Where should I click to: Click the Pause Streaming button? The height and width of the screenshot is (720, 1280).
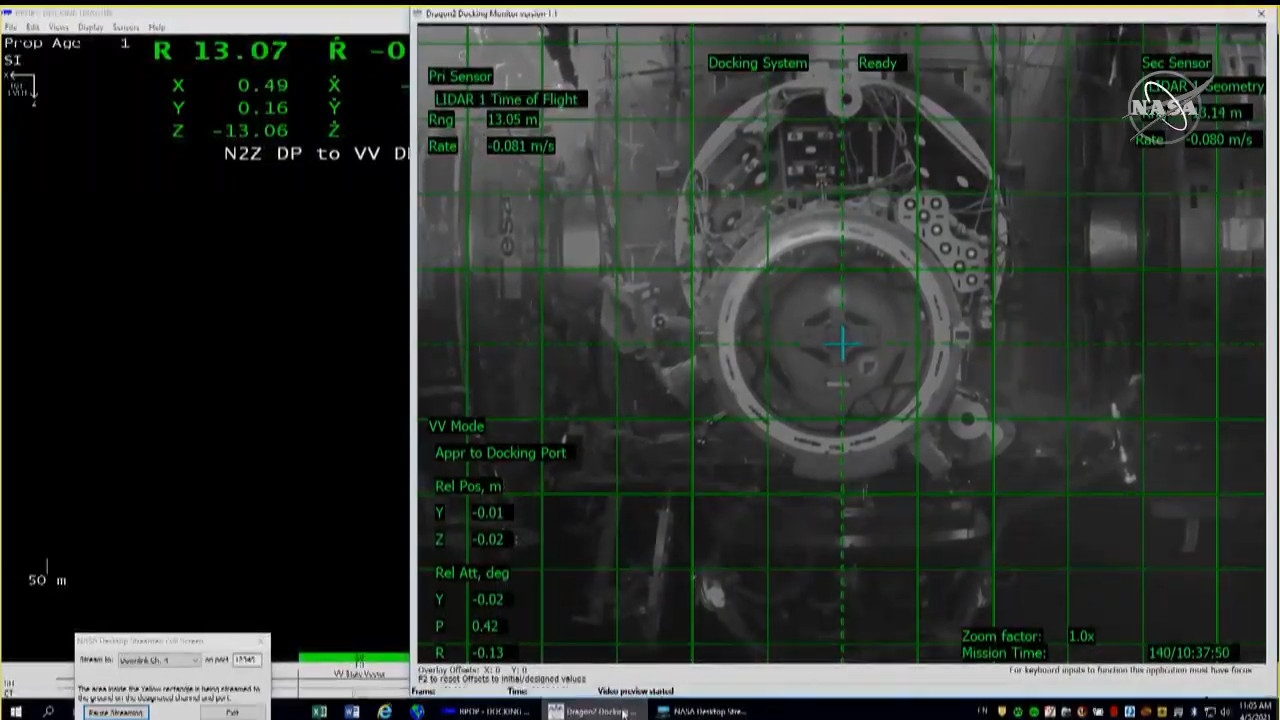pos(115,713)
